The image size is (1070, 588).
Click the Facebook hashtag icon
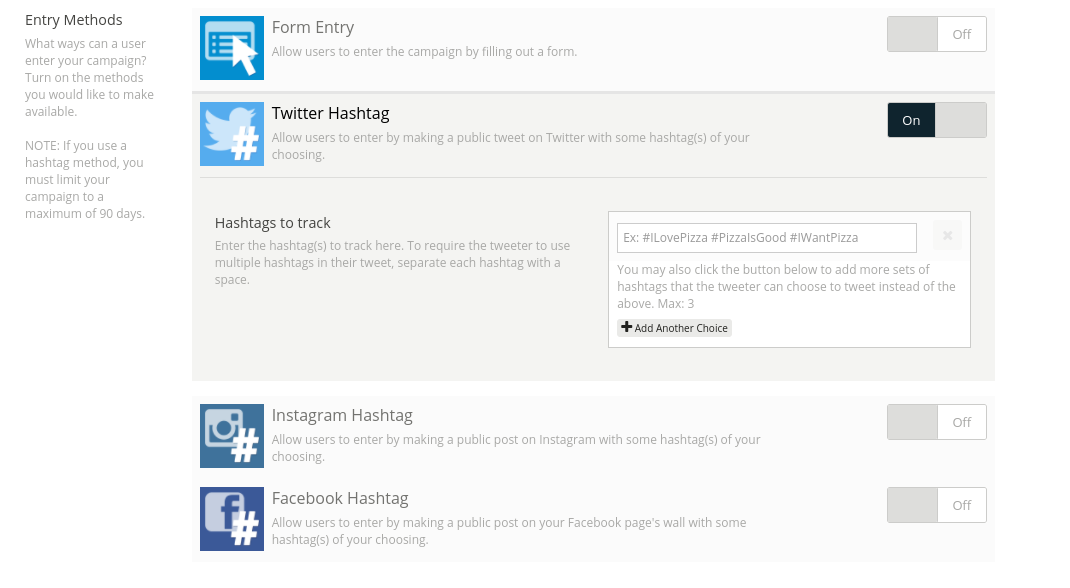(232, 519)
